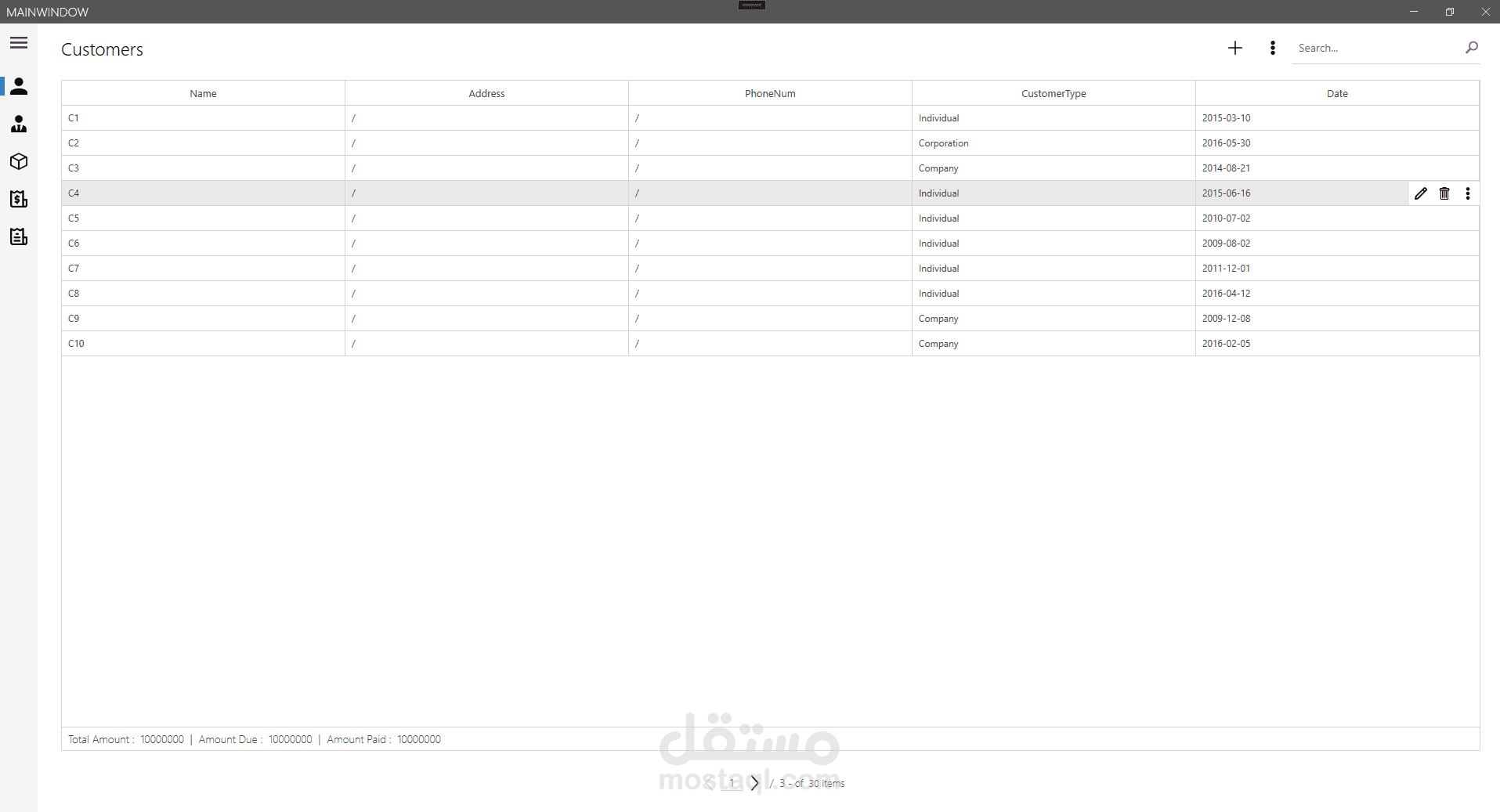
Task: Click the date 2009-12-08
Action: [x=1227, y=319]
